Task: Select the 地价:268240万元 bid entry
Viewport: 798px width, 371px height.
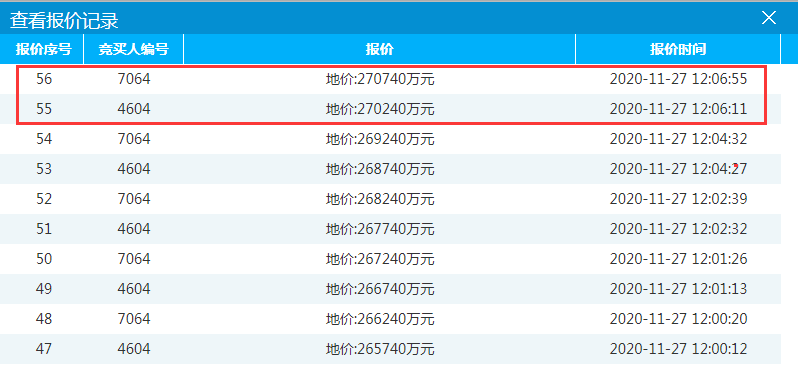Action: click(x=380, y=199)
